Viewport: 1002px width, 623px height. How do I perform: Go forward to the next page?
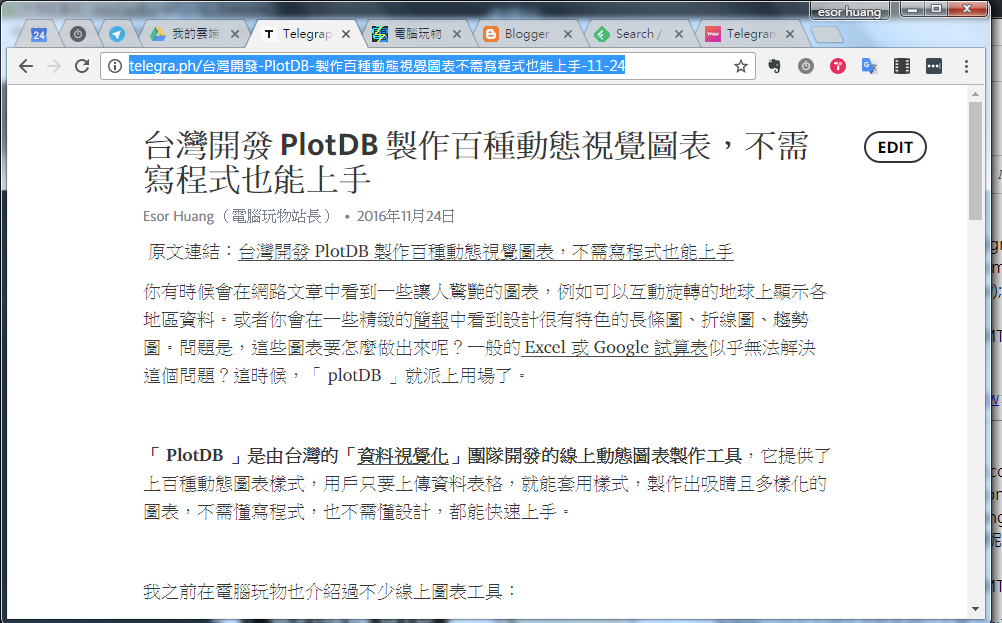(x=54, y=66)
